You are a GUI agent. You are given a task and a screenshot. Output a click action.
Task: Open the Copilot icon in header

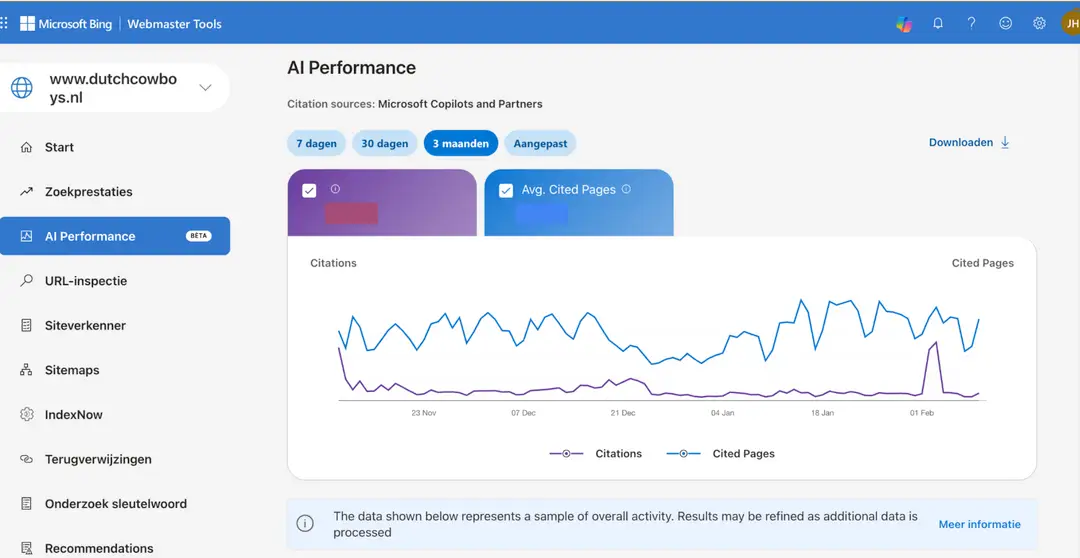point(904,23)
